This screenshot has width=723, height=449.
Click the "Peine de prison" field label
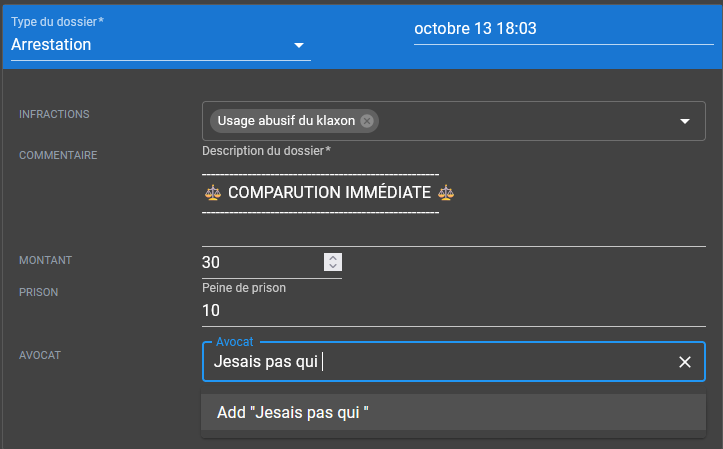[244, 288]
